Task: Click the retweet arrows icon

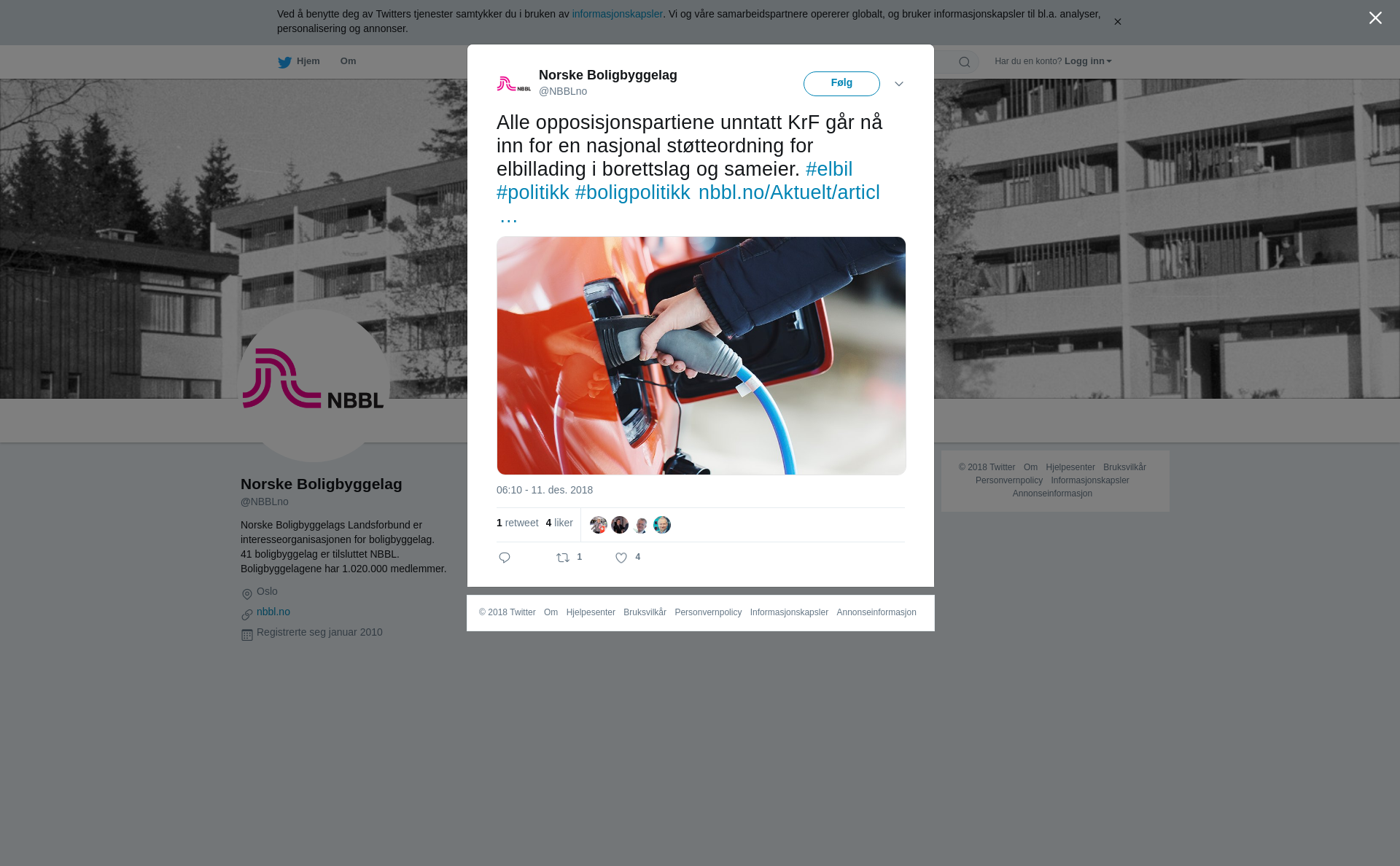Action: pos(563,558)
